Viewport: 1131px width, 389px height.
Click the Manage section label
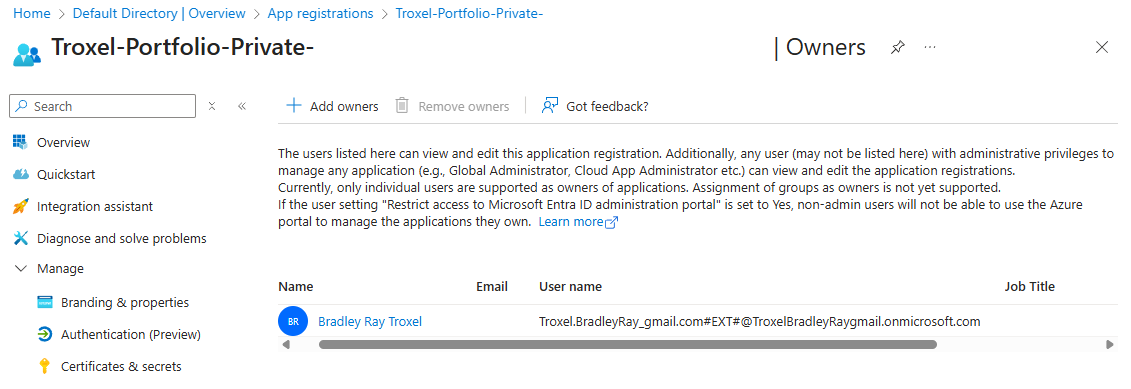[60, 268]
